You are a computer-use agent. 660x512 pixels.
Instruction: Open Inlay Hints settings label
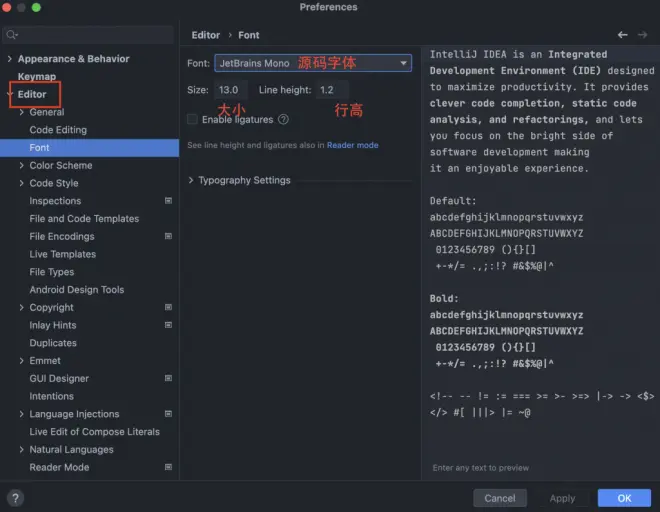click(x=53, y=325)
